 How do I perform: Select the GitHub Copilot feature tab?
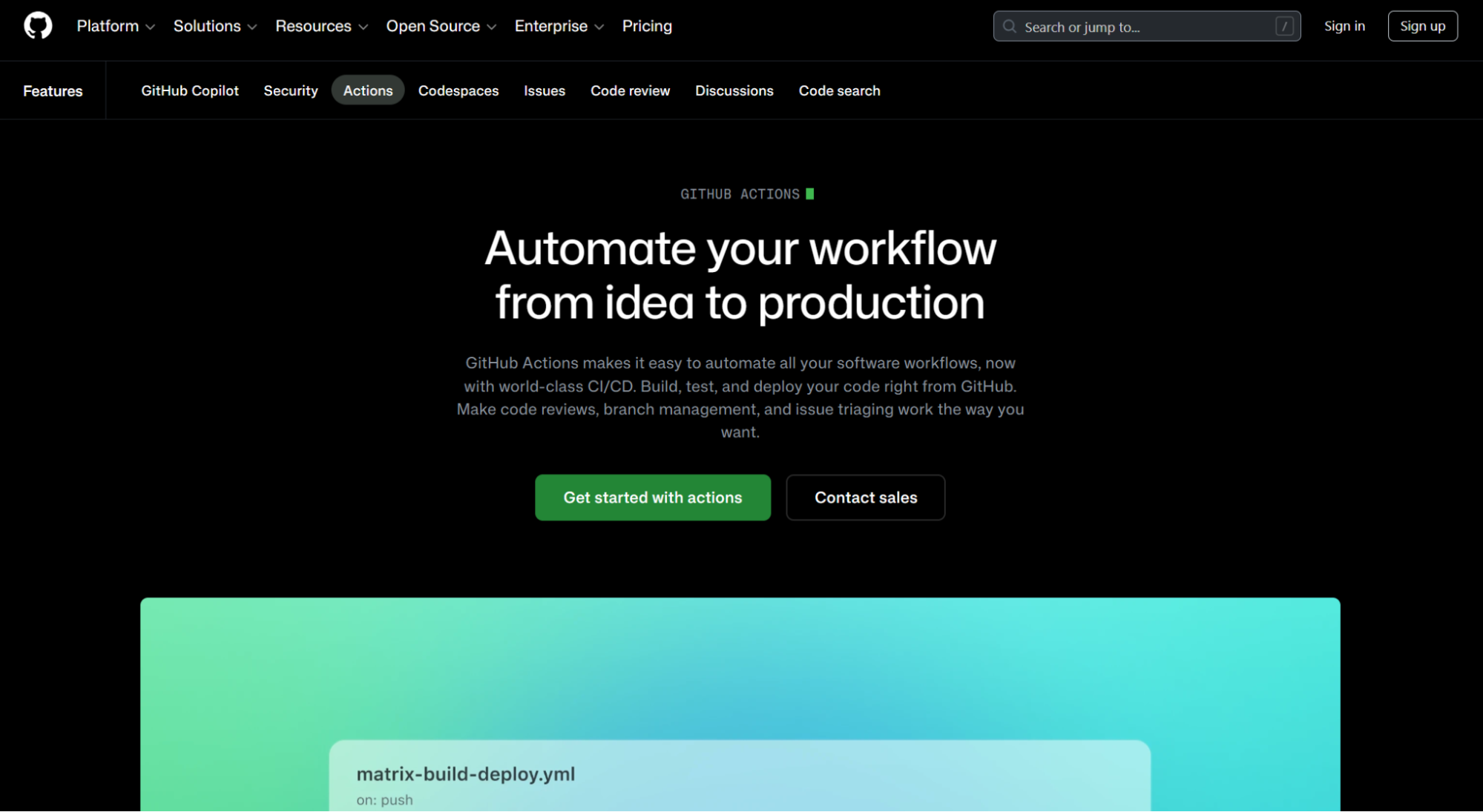point(190,90)
